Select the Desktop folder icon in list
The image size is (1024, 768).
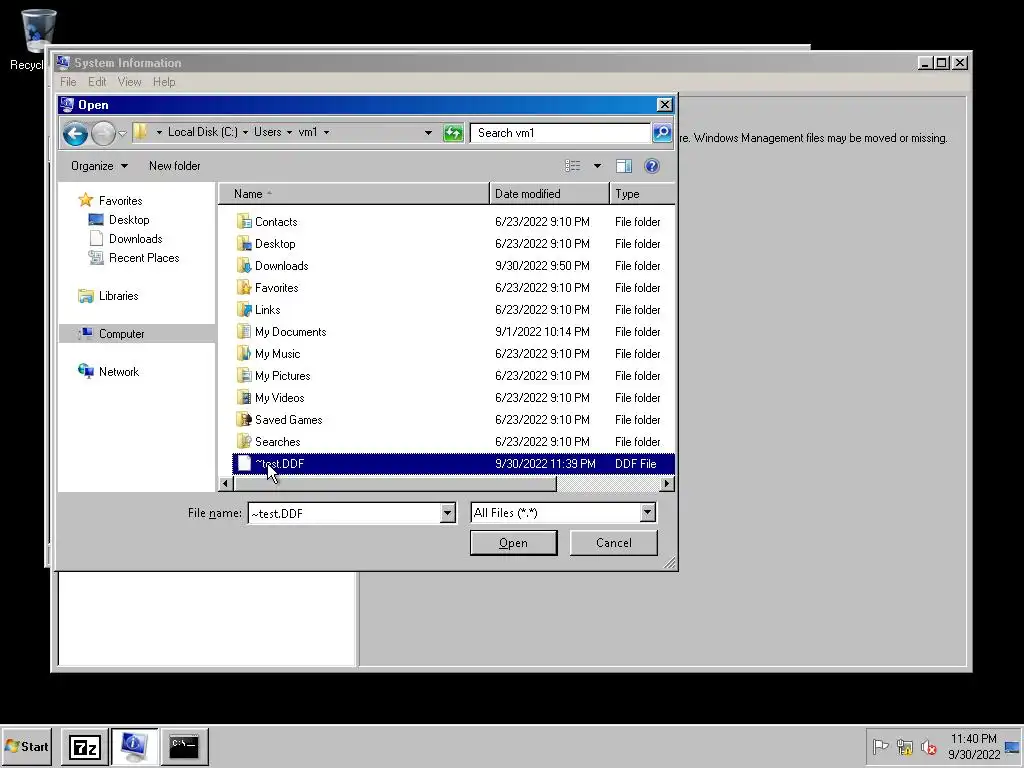[x=244, y=244]
